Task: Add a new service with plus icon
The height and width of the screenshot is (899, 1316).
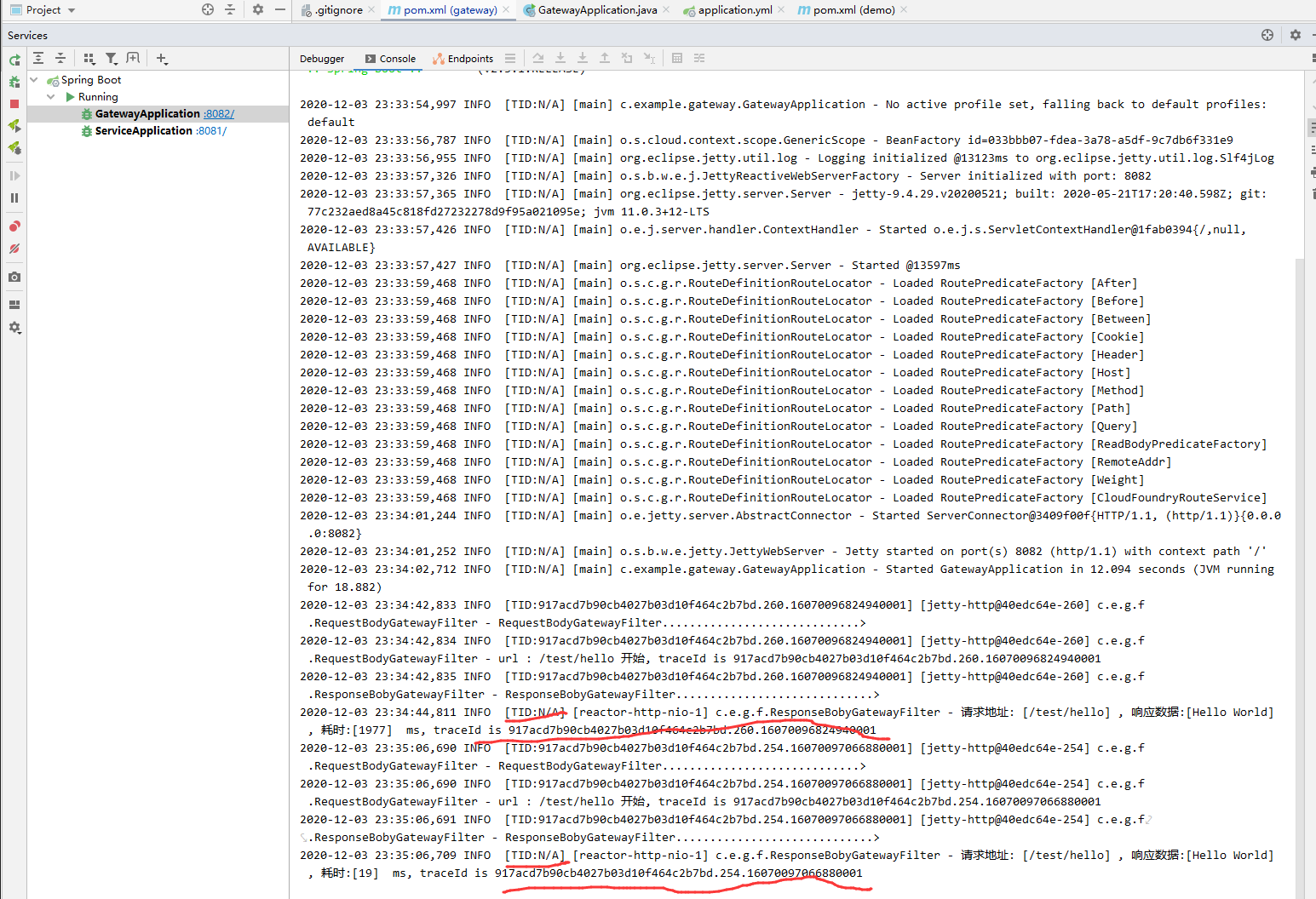Action: pyautogui.click(x=161, y=58)
